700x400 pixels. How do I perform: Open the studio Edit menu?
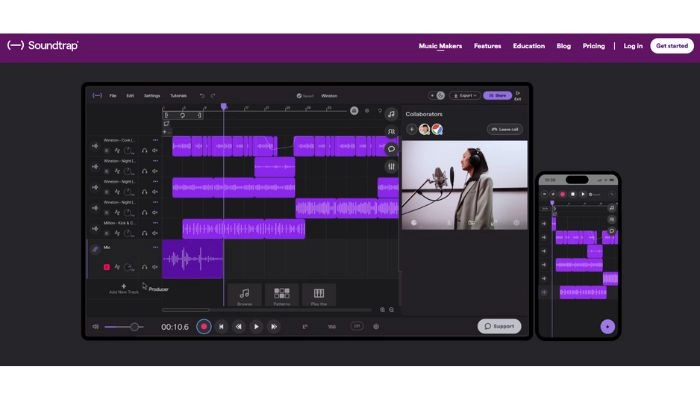pos(130,96)
